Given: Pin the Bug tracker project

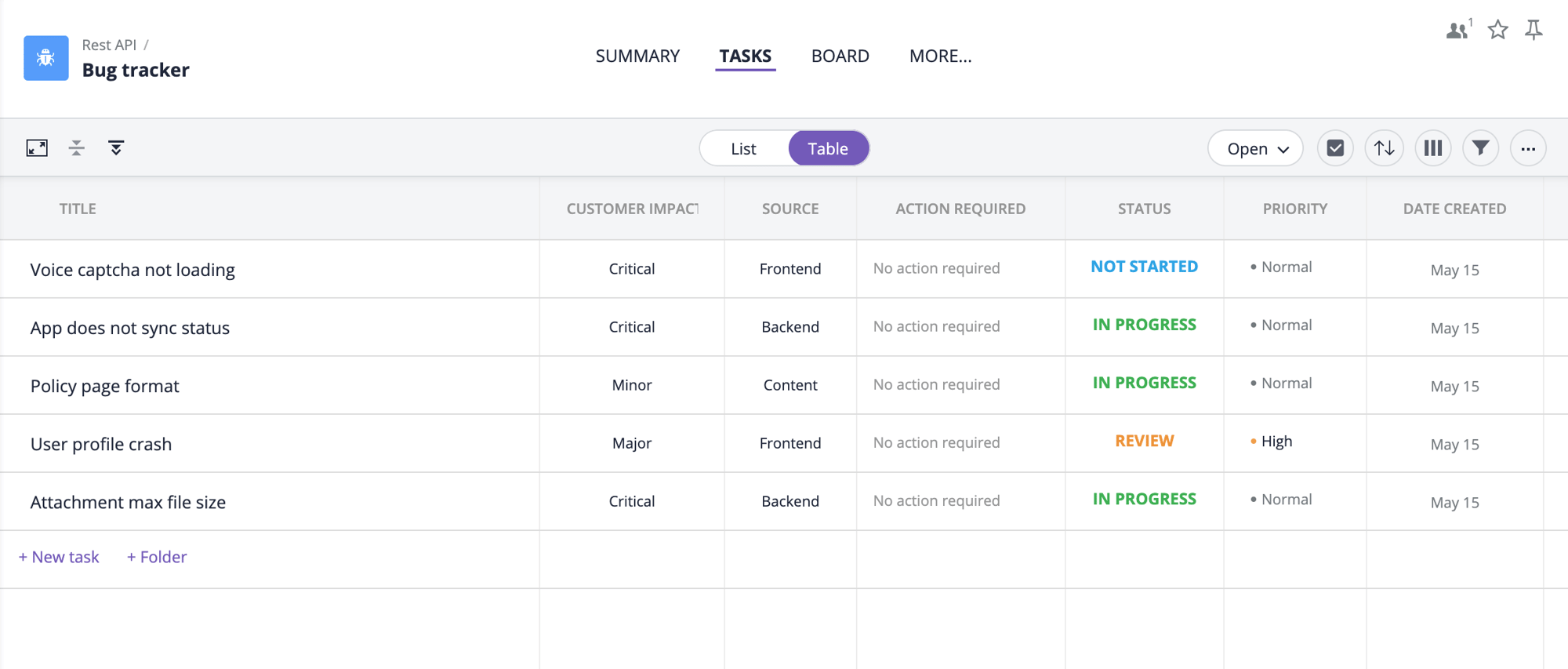Looking at the screenshot, I should (1534, 30).
